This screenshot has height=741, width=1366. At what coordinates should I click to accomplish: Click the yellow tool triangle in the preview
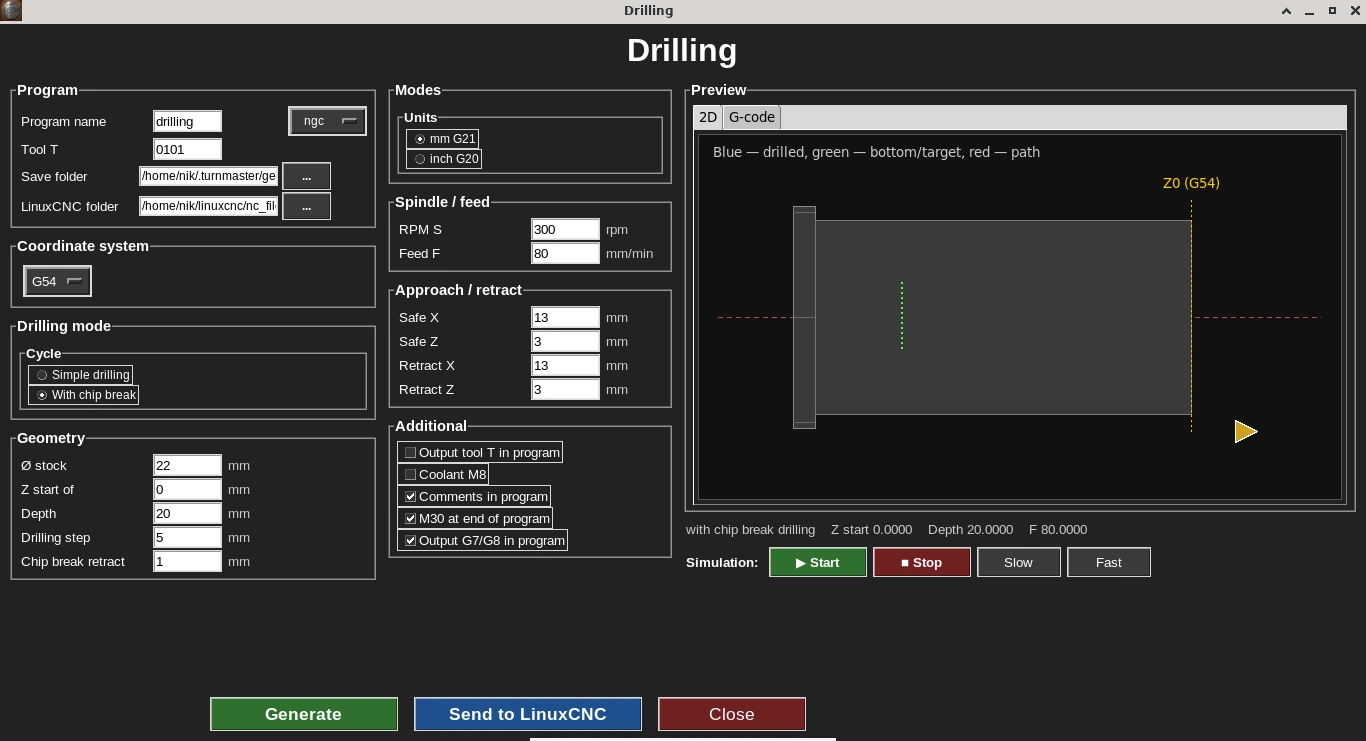[x=1246, y=431]
